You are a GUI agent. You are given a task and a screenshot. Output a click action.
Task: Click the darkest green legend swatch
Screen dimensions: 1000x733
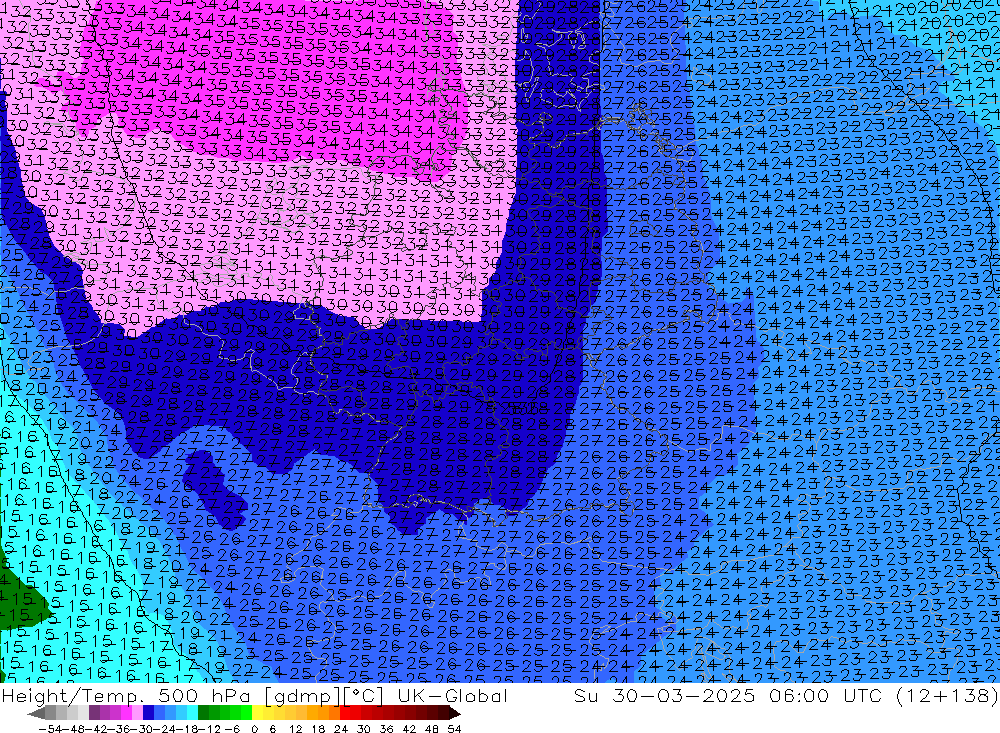[x=203, y=713]
